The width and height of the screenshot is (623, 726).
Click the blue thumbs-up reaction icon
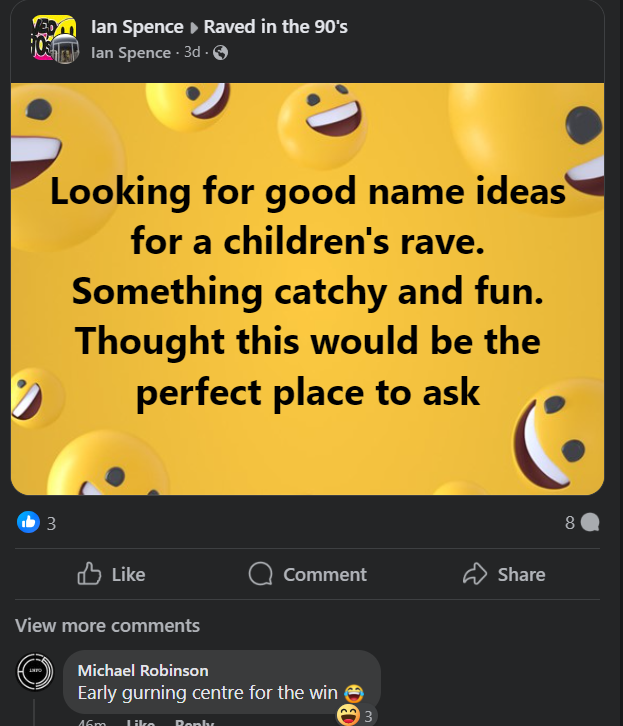(28, 521)
